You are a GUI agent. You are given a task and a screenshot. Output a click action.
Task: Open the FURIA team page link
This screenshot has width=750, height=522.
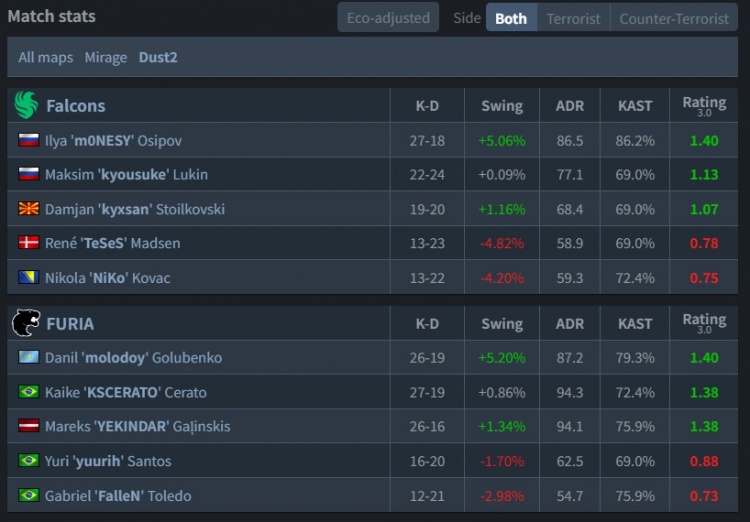point(70,324)
